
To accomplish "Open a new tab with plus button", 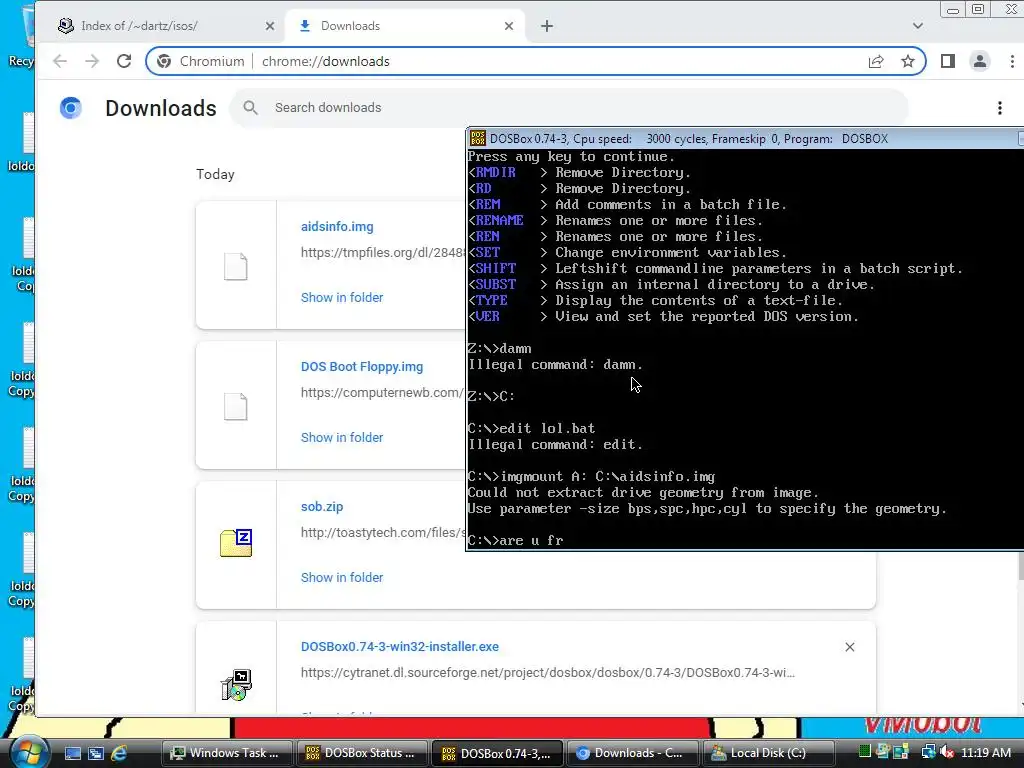I will (547, 26).
